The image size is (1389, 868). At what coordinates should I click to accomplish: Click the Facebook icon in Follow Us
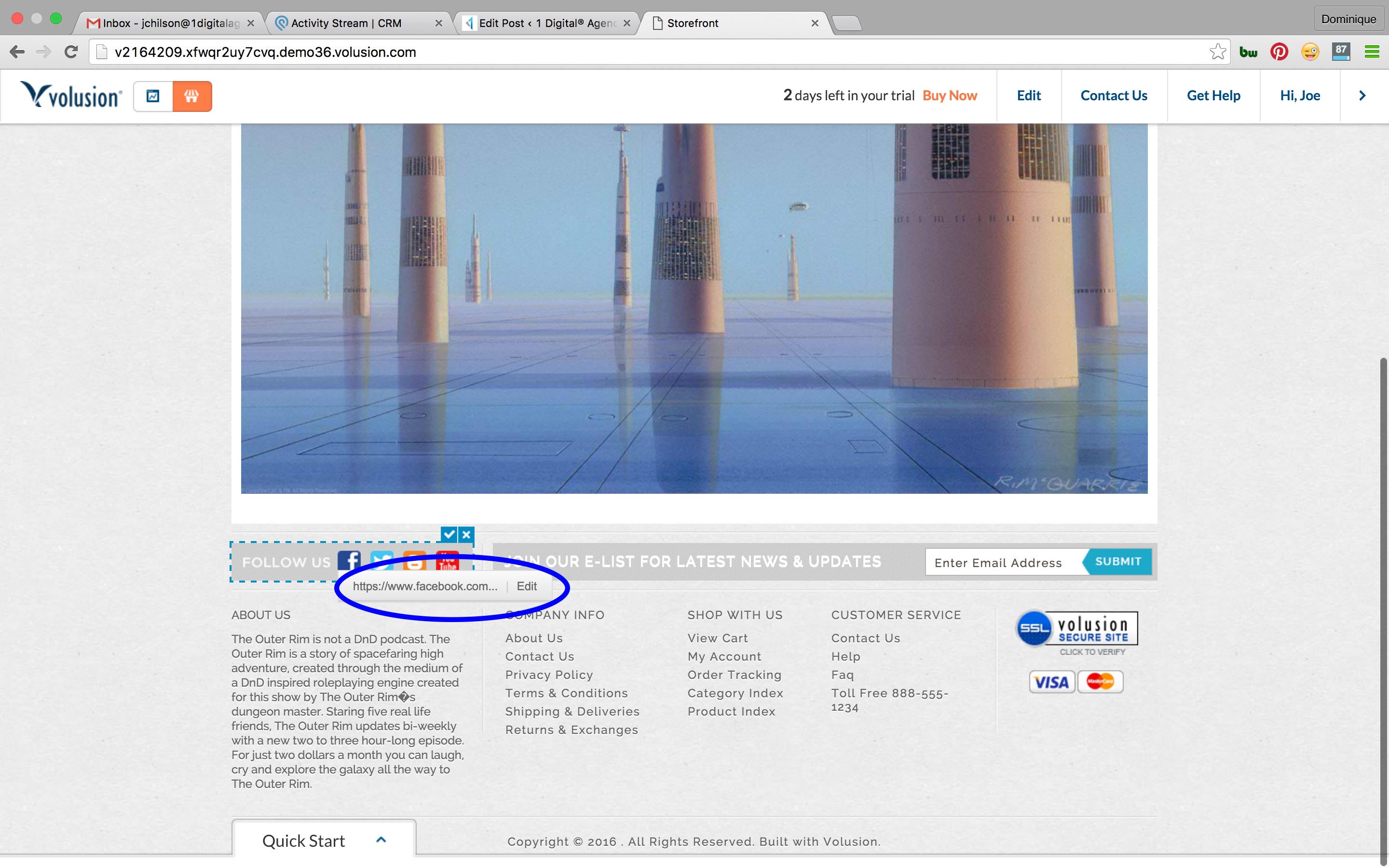pyautogui.click(x=349, y=560)
